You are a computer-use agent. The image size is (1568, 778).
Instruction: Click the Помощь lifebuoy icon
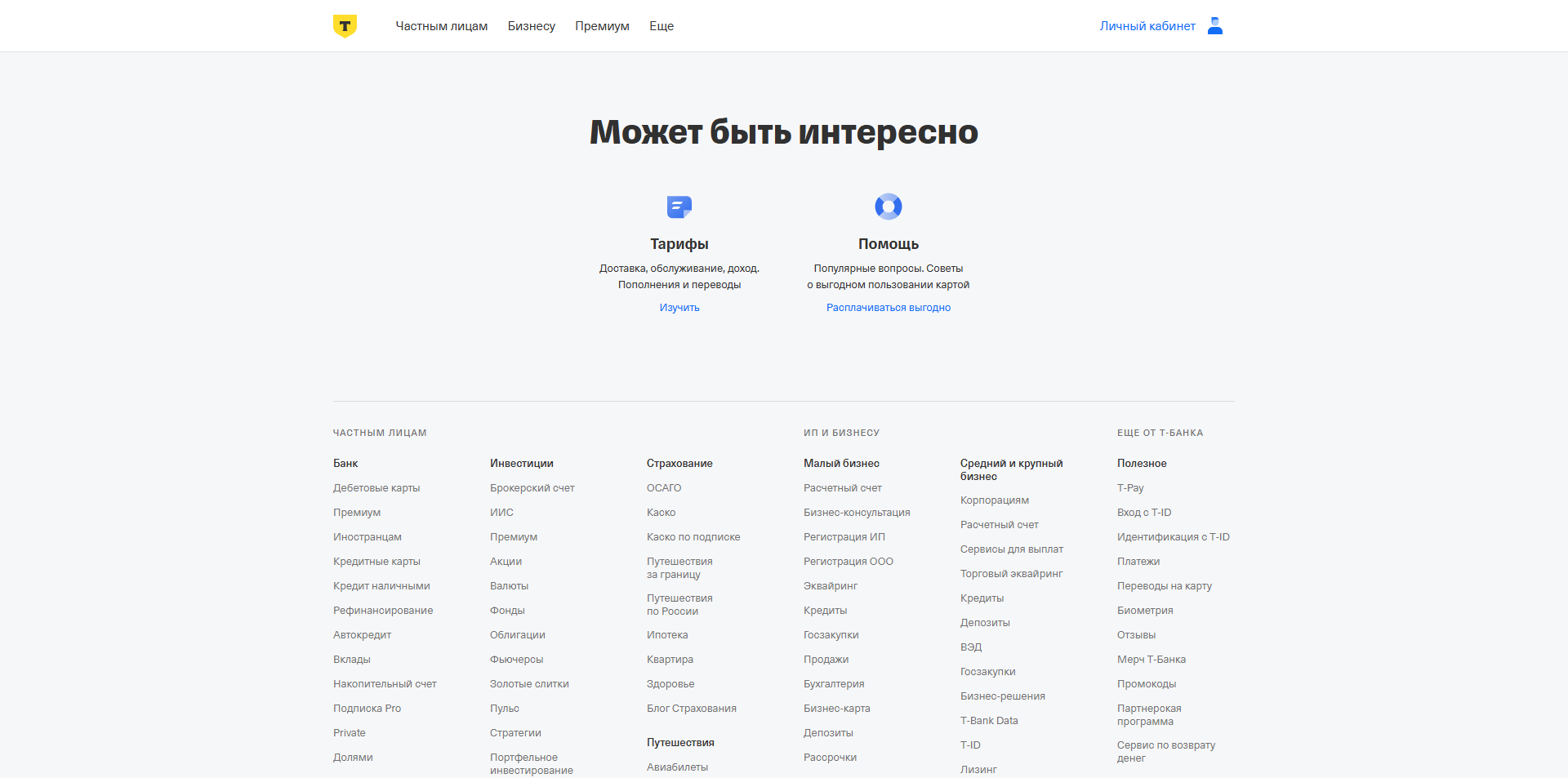pyautogui.click(x=888, y=207)
